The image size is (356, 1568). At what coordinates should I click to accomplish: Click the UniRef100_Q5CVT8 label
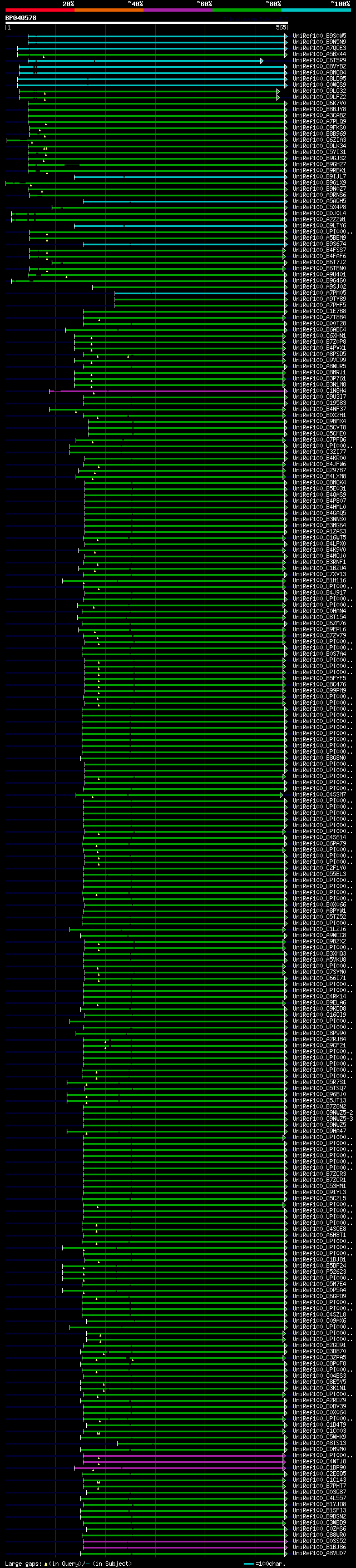click(x=319, y=427)
